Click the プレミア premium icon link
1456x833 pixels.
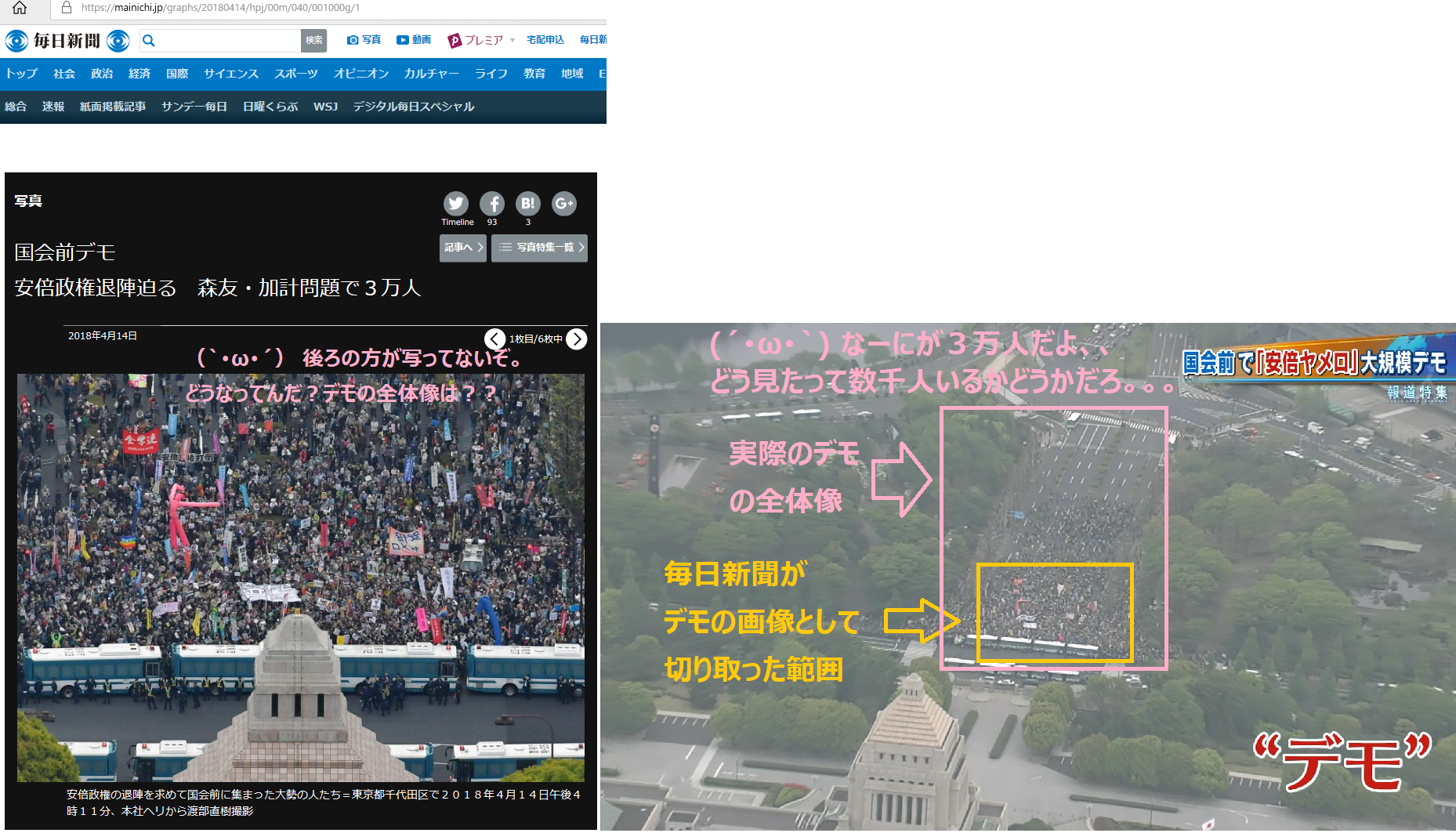click(475, 40)
